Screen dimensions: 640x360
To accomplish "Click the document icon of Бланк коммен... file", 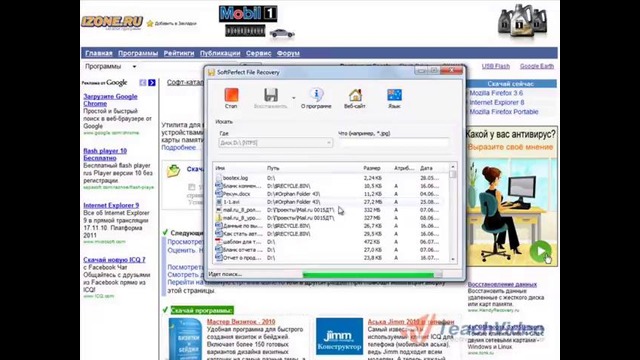I will [219, 186].
